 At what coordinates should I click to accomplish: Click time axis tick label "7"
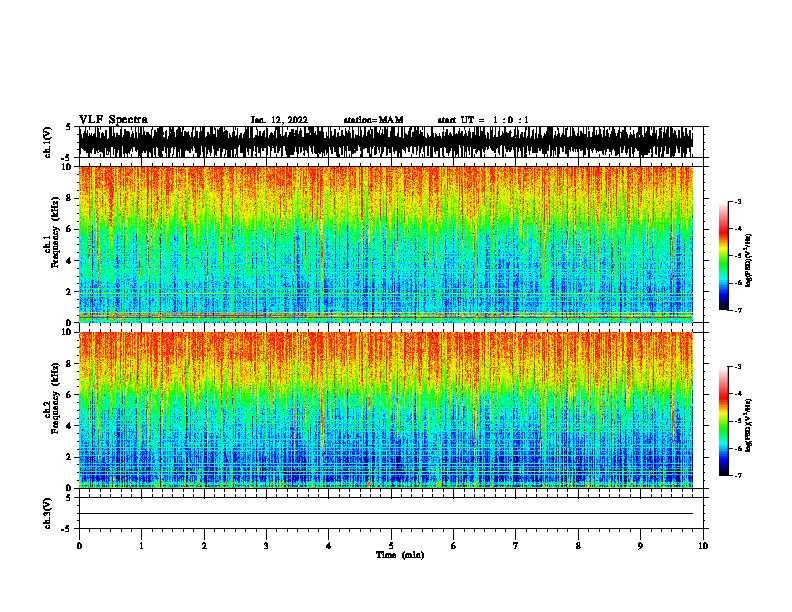[x=516, y=546]
